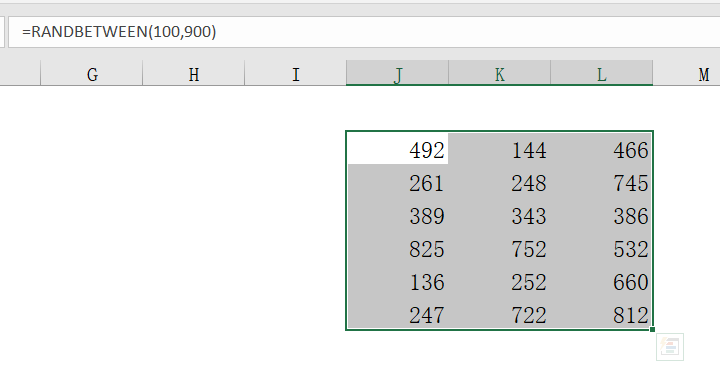Select cell containing 825
The image size is (720, 374).
pyautogui.click(x=398, y=247)
